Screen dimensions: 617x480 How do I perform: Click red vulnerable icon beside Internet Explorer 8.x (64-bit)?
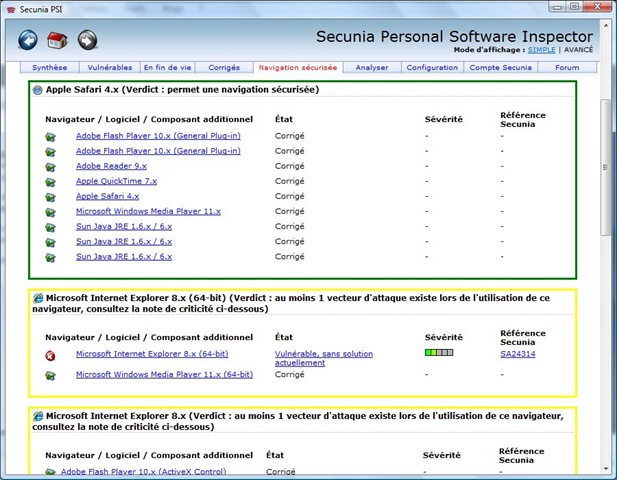tap(50, 356)
